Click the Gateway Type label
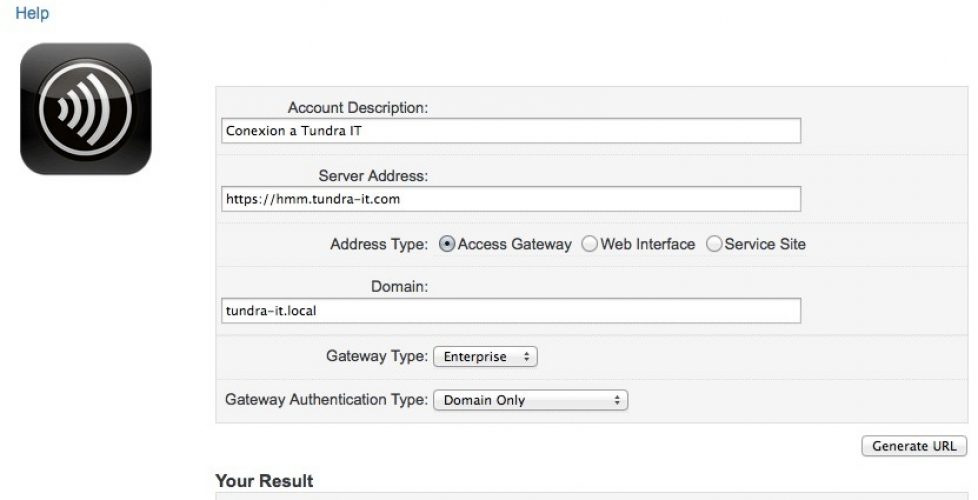 (x=377, y=356)
